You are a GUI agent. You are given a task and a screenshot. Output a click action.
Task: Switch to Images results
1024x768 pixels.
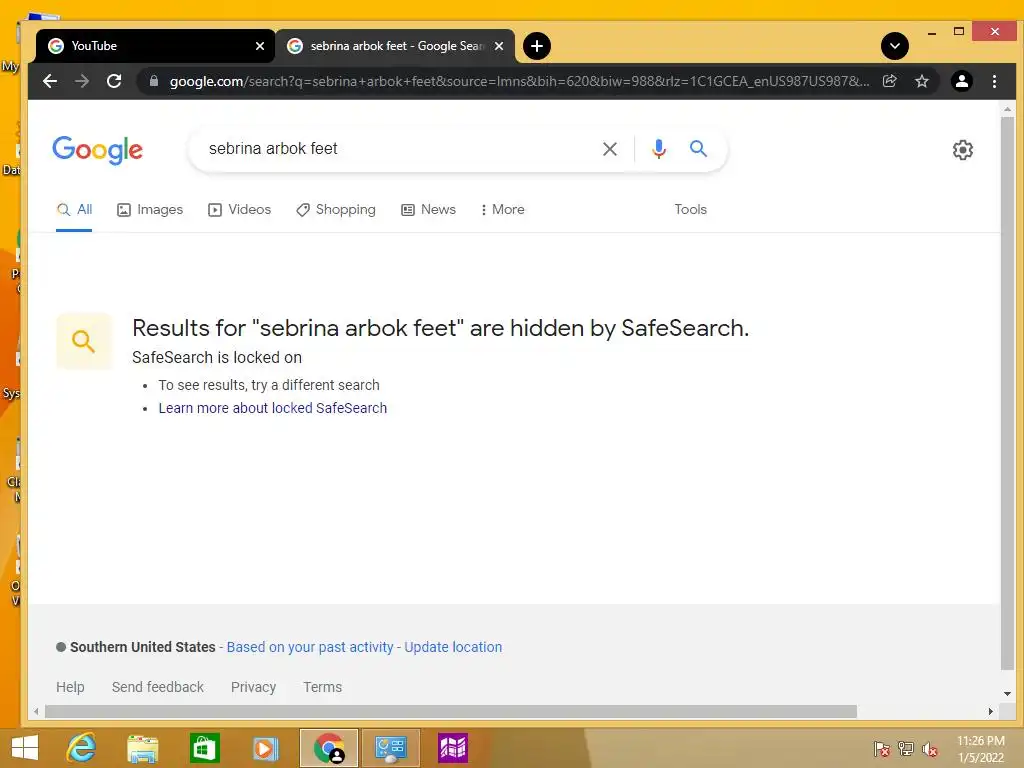[150, 210]
